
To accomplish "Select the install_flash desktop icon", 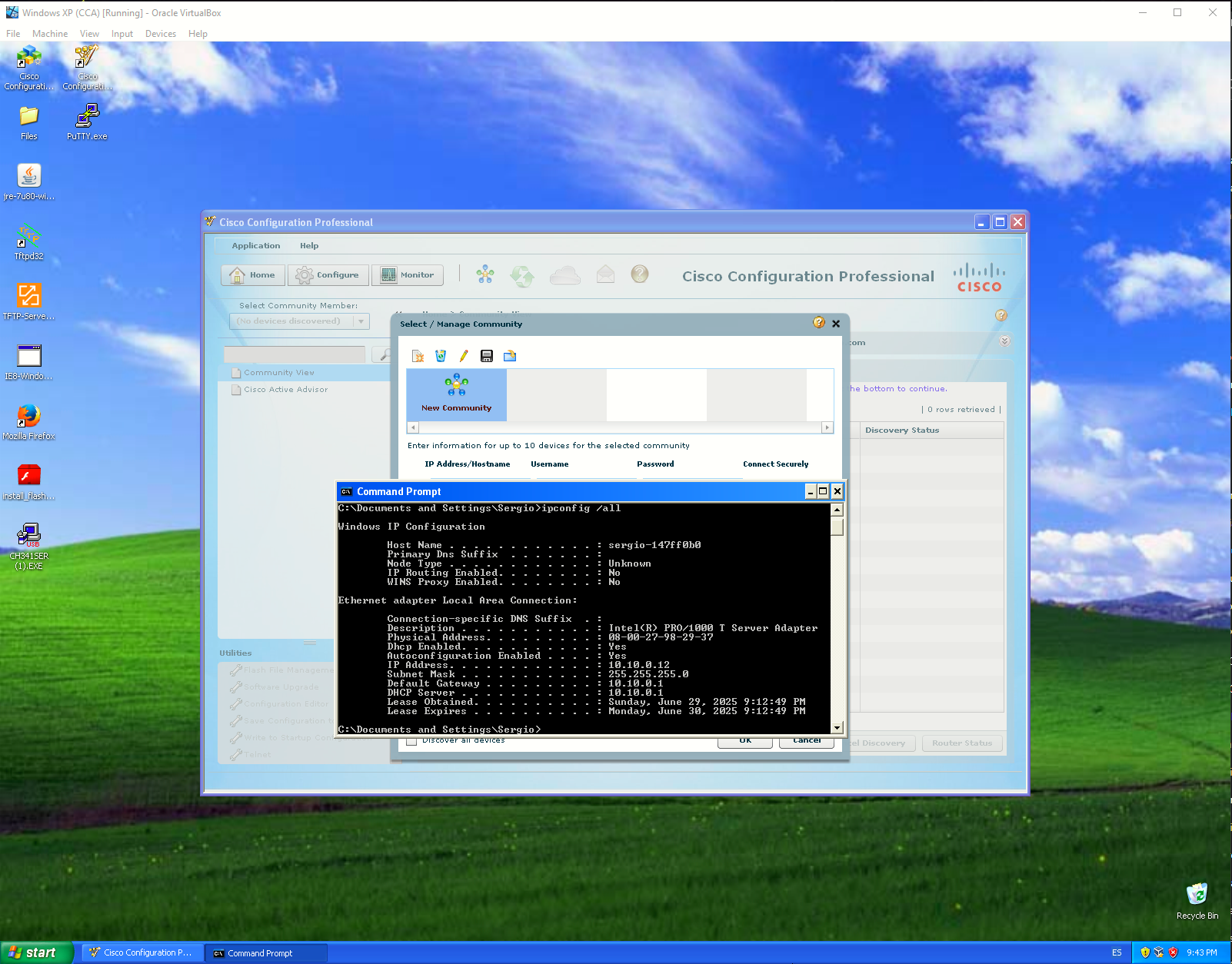I will pos(29,482).
